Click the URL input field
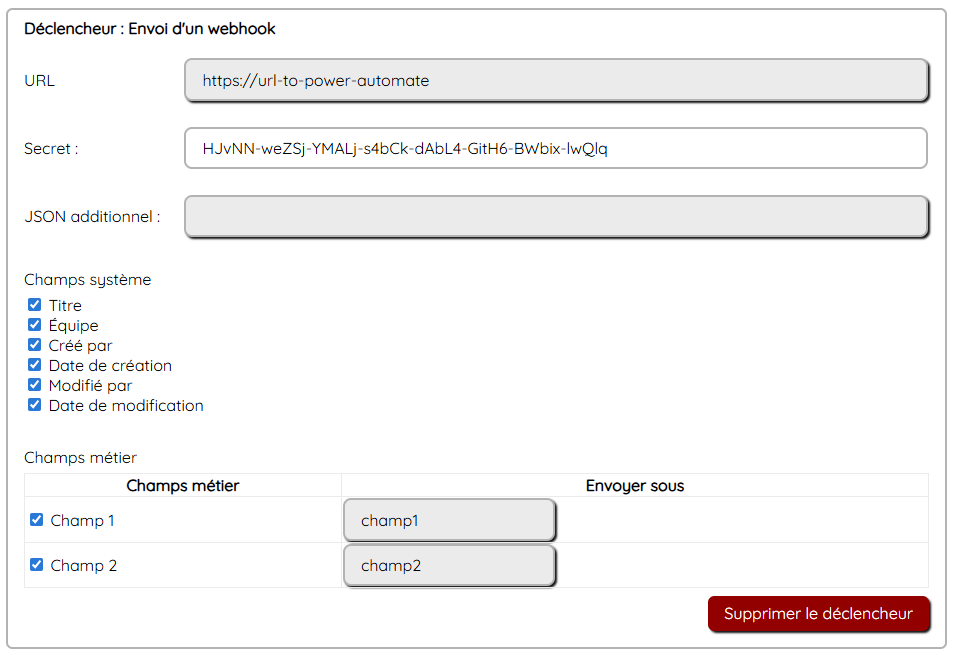This screenshot has width=953, height=657. [x=556, y=81]
